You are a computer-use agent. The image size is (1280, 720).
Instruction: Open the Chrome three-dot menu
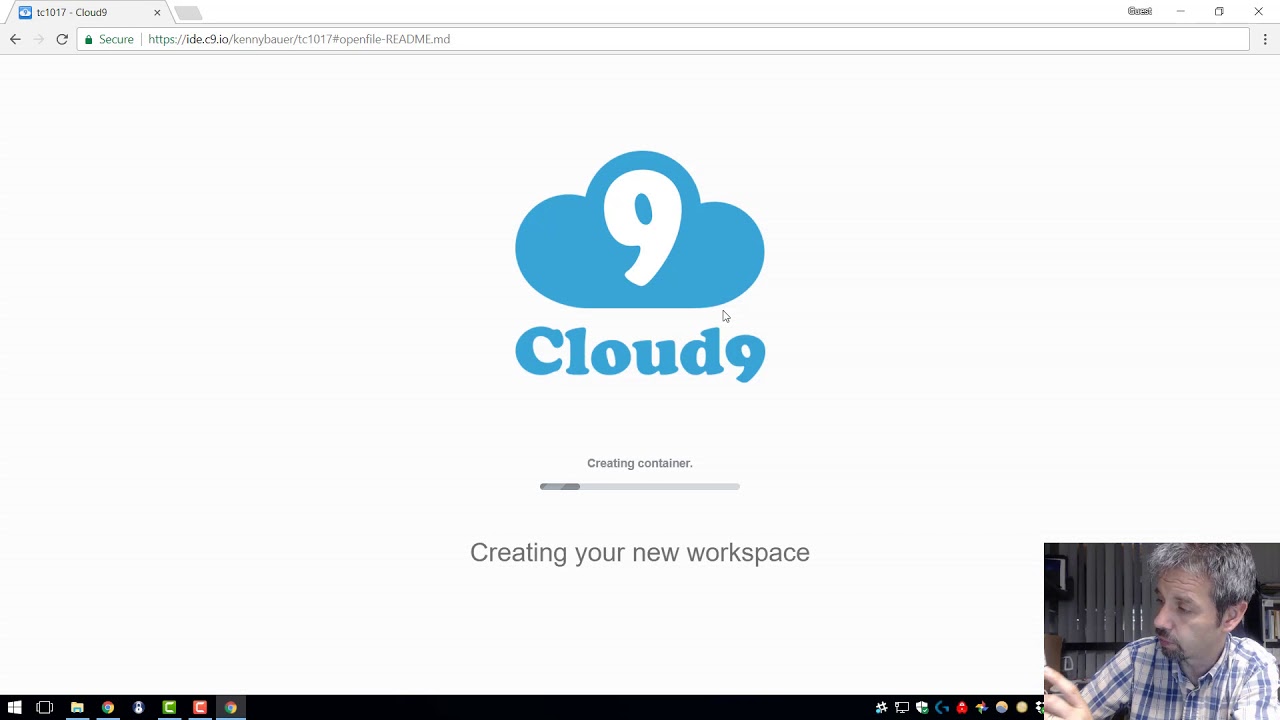pos(1265,39)
